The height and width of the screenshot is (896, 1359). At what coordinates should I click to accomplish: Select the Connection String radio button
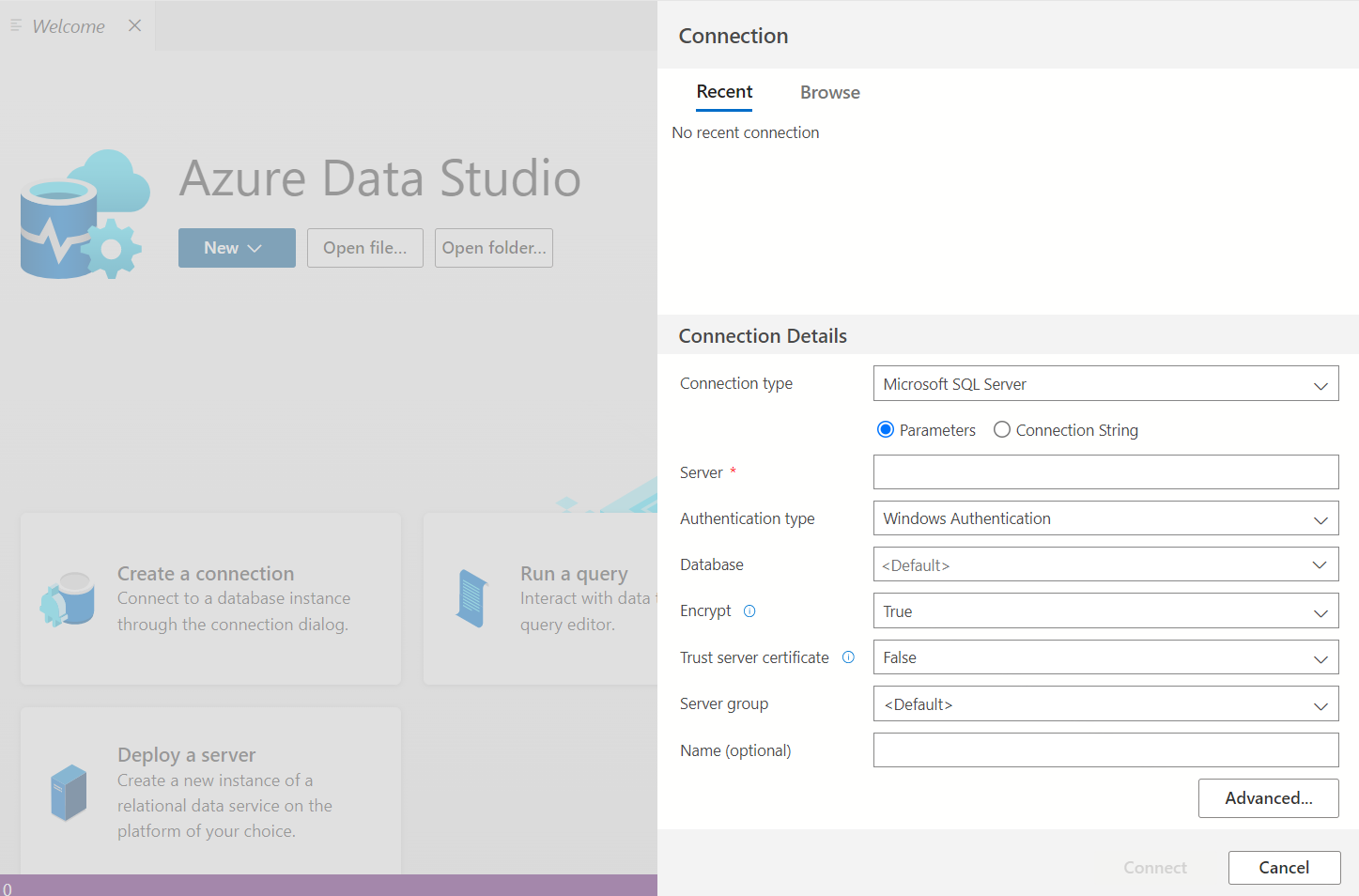[1002, 430]
